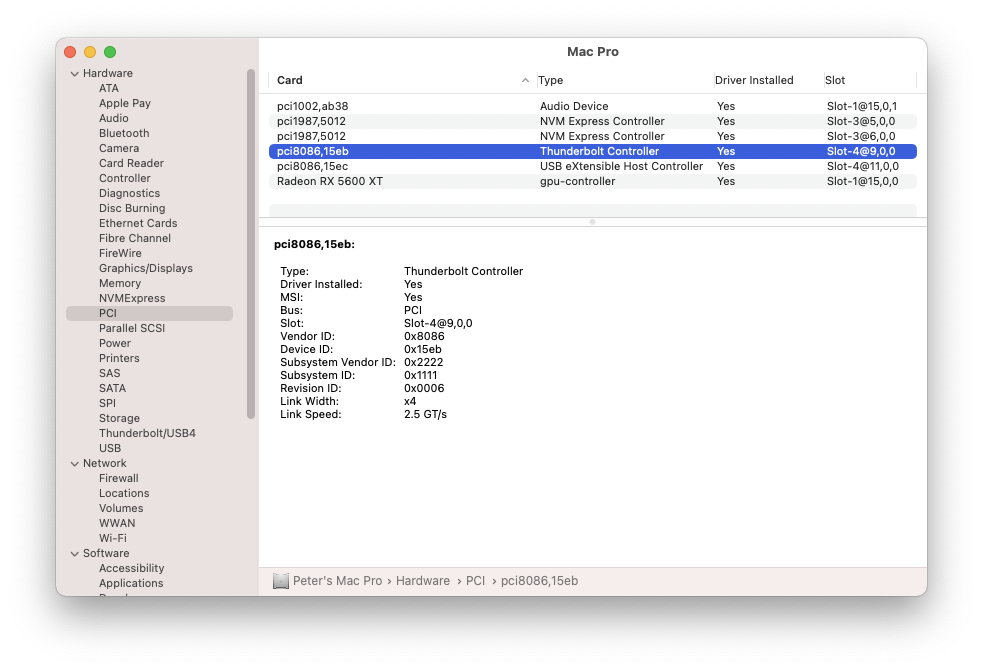This screenshot has height=670, width=983.
Task: Click the computer icon in path bar
Action: (281, 581)
